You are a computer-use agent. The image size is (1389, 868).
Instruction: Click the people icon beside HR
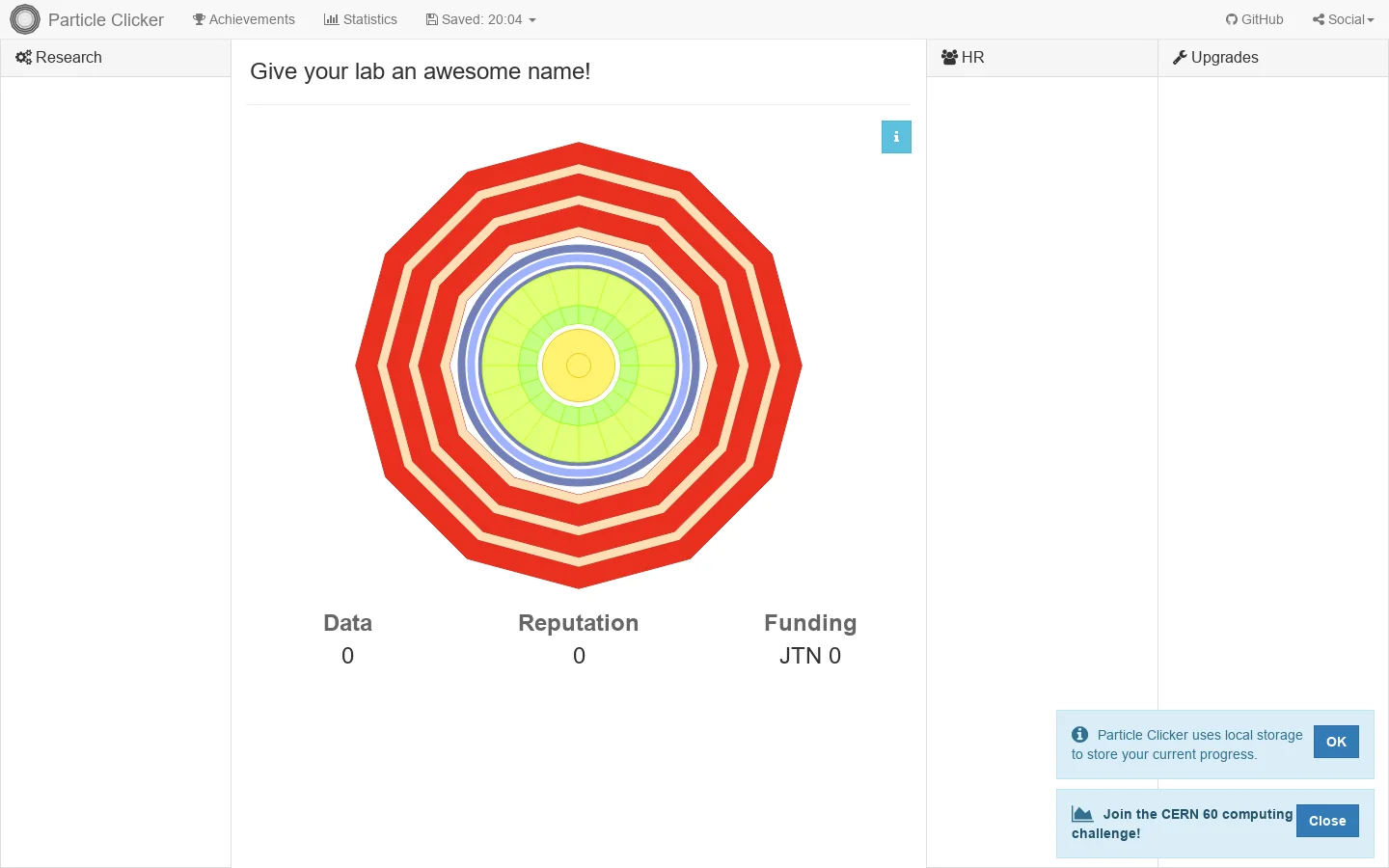(x=950, y=58)
